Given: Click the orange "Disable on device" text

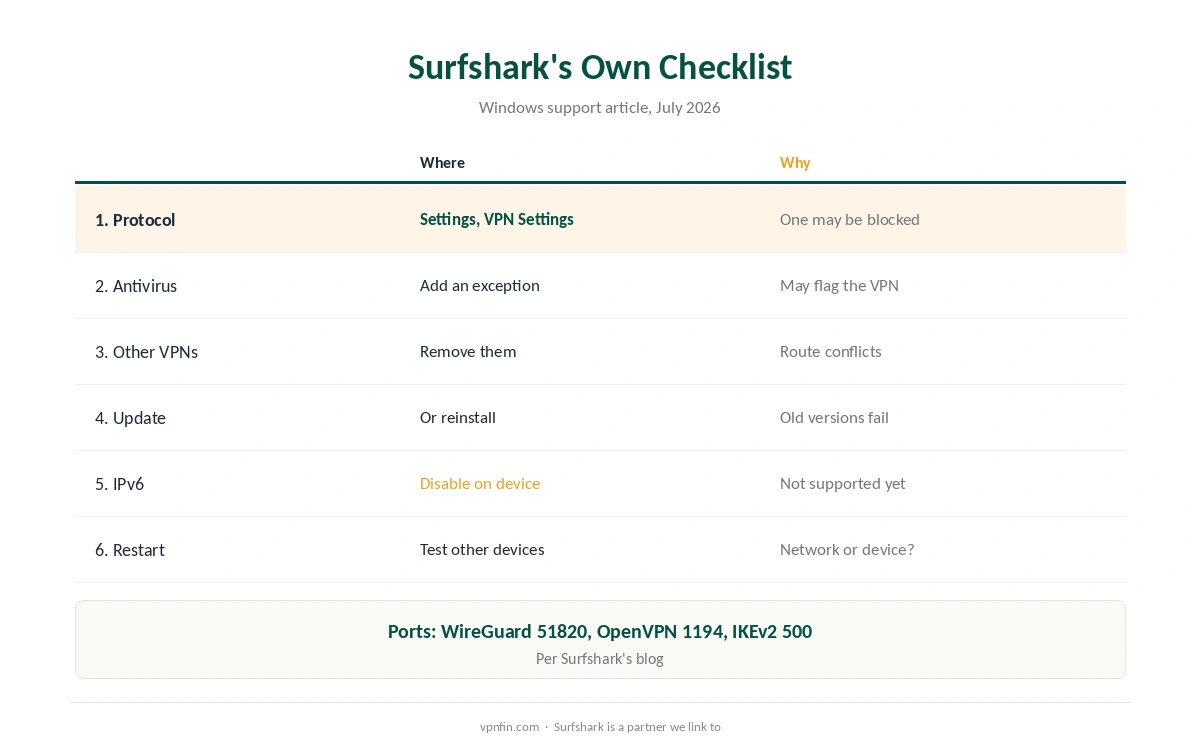Looking at the screenshot, I should [x=480, y=483].
